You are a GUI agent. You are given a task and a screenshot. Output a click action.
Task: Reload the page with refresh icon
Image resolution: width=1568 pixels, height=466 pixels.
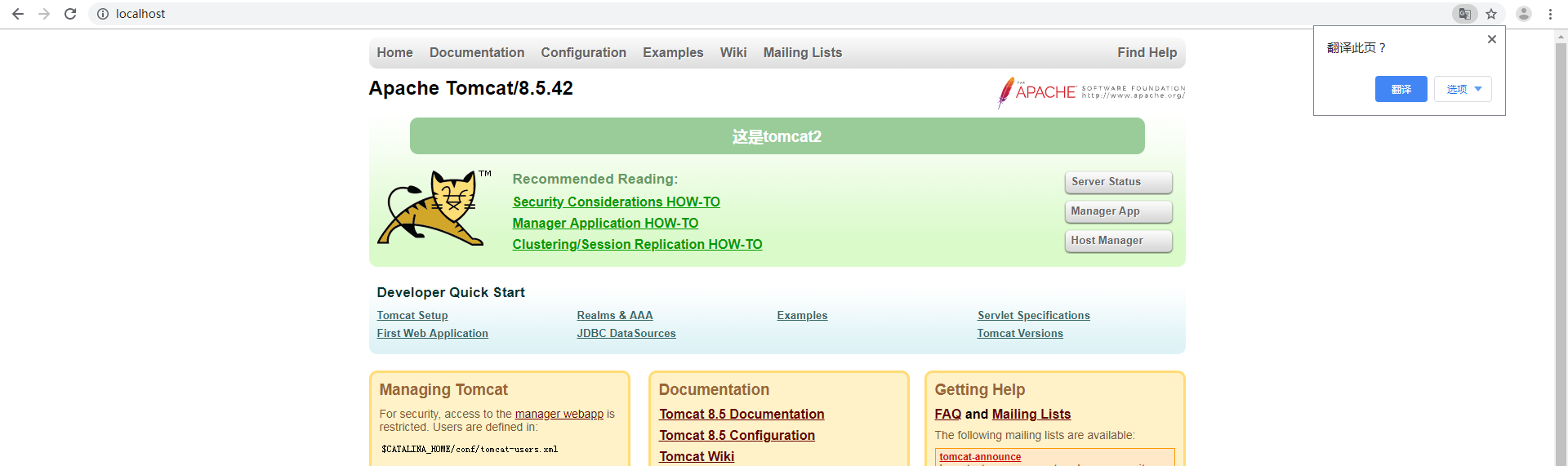(x=70, y=14)
